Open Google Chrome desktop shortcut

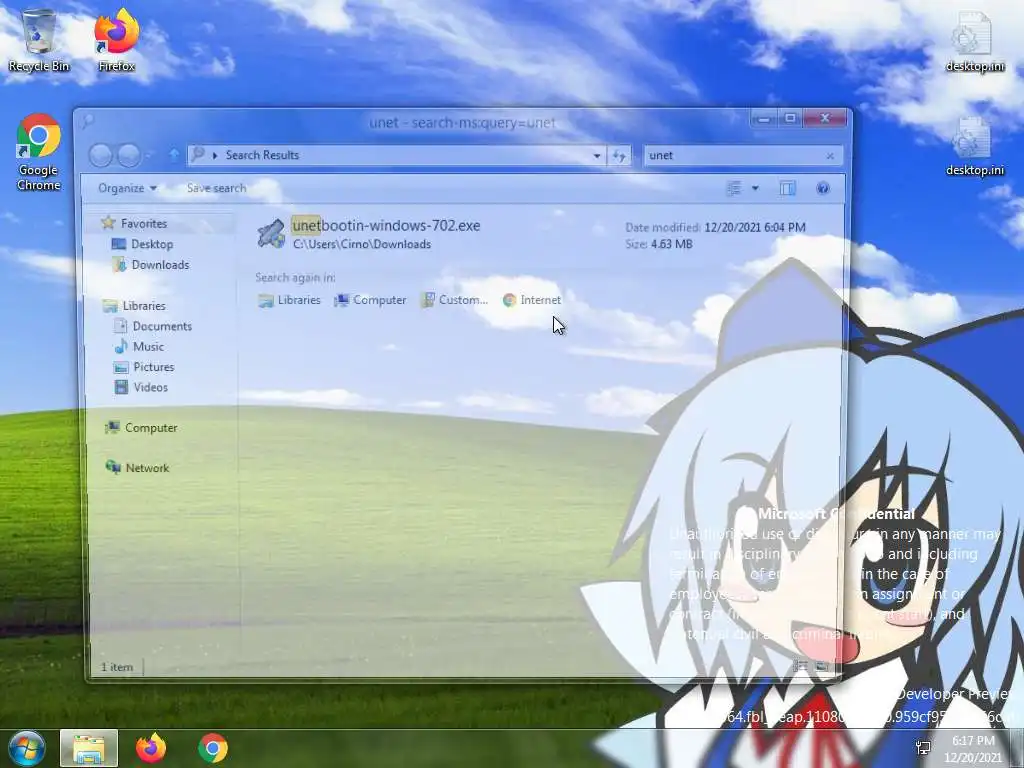39,153
